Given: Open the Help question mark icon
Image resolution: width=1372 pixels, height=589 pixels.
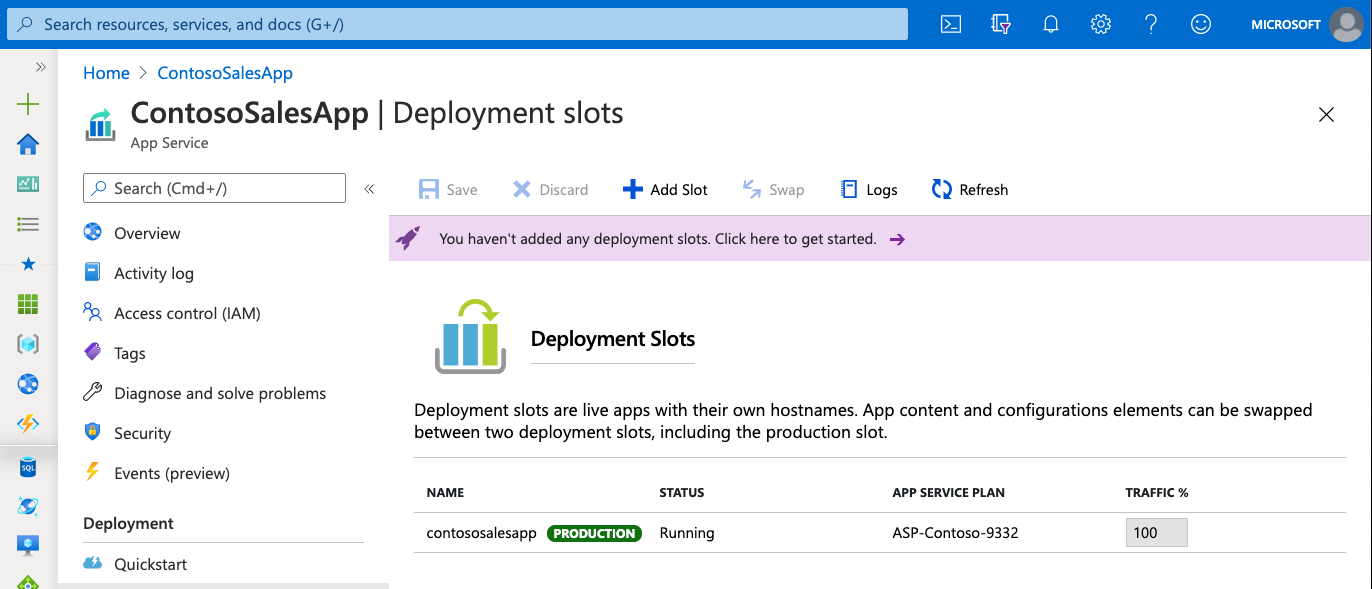Looking at the screenshot, I should click(x=1151, y=24).
